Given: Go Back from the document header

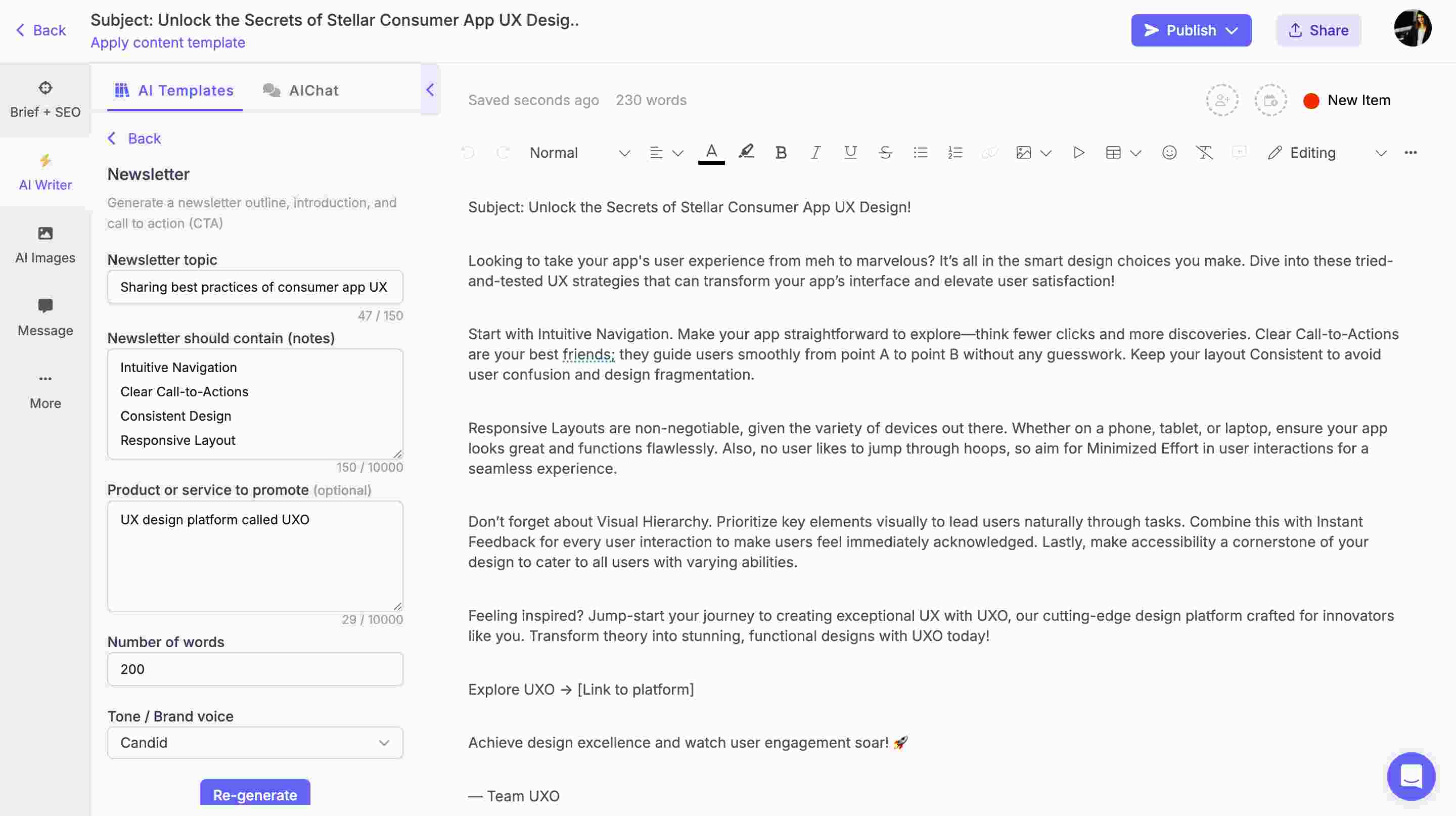Looking at the screenshot, I should tap(40, 30).
